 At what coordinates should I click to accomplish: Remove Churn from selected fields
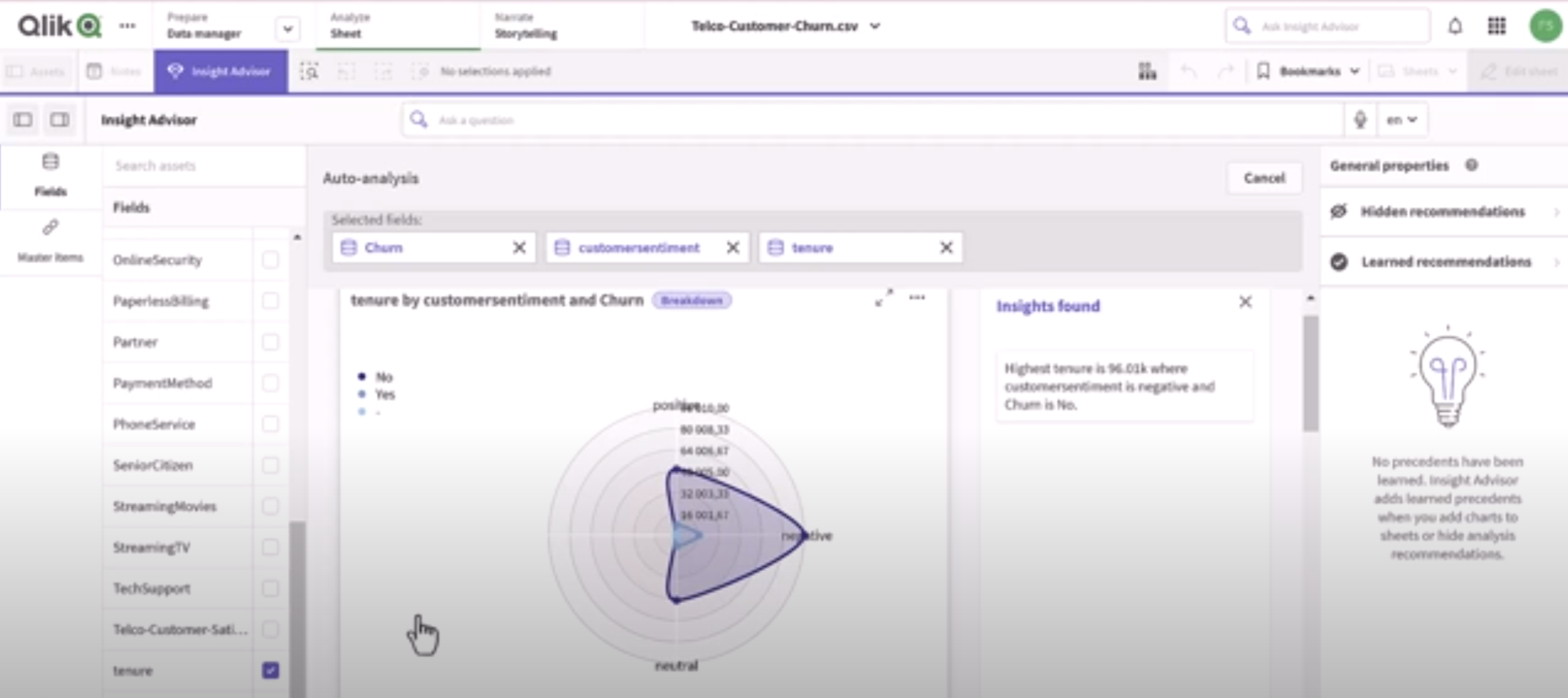tap(519, 248)
